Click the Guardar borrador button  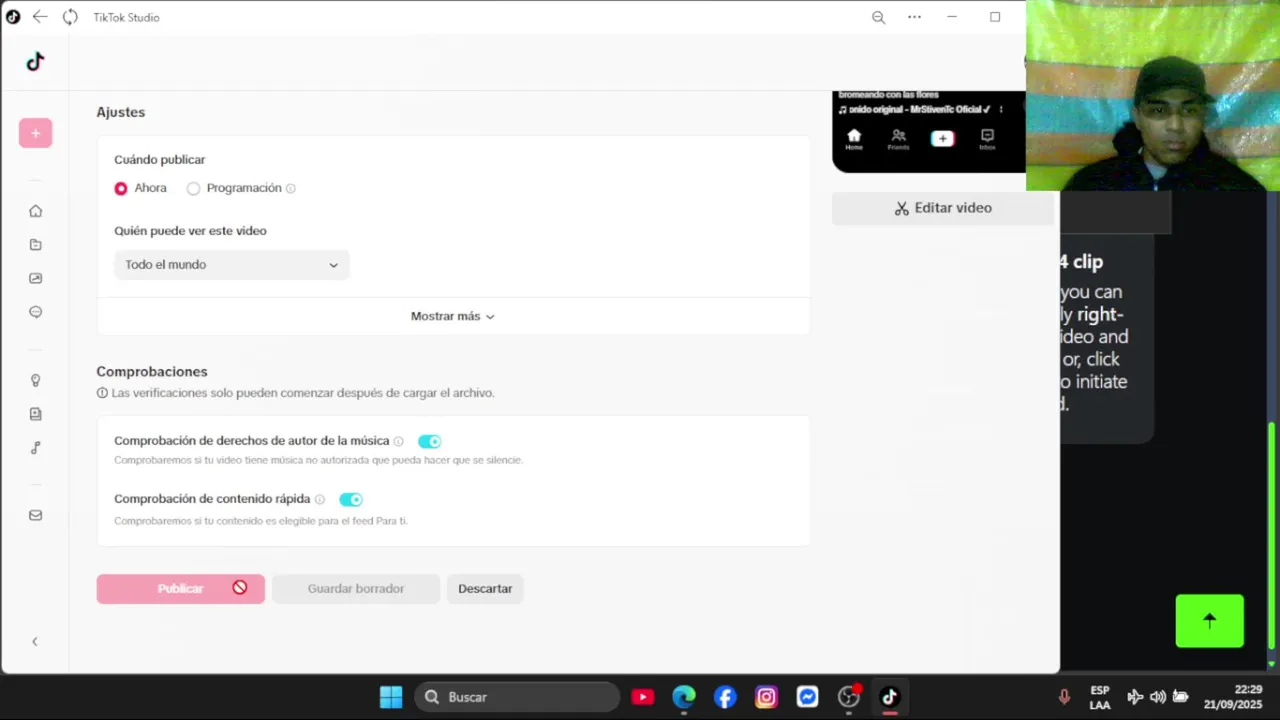click(356, 589)
